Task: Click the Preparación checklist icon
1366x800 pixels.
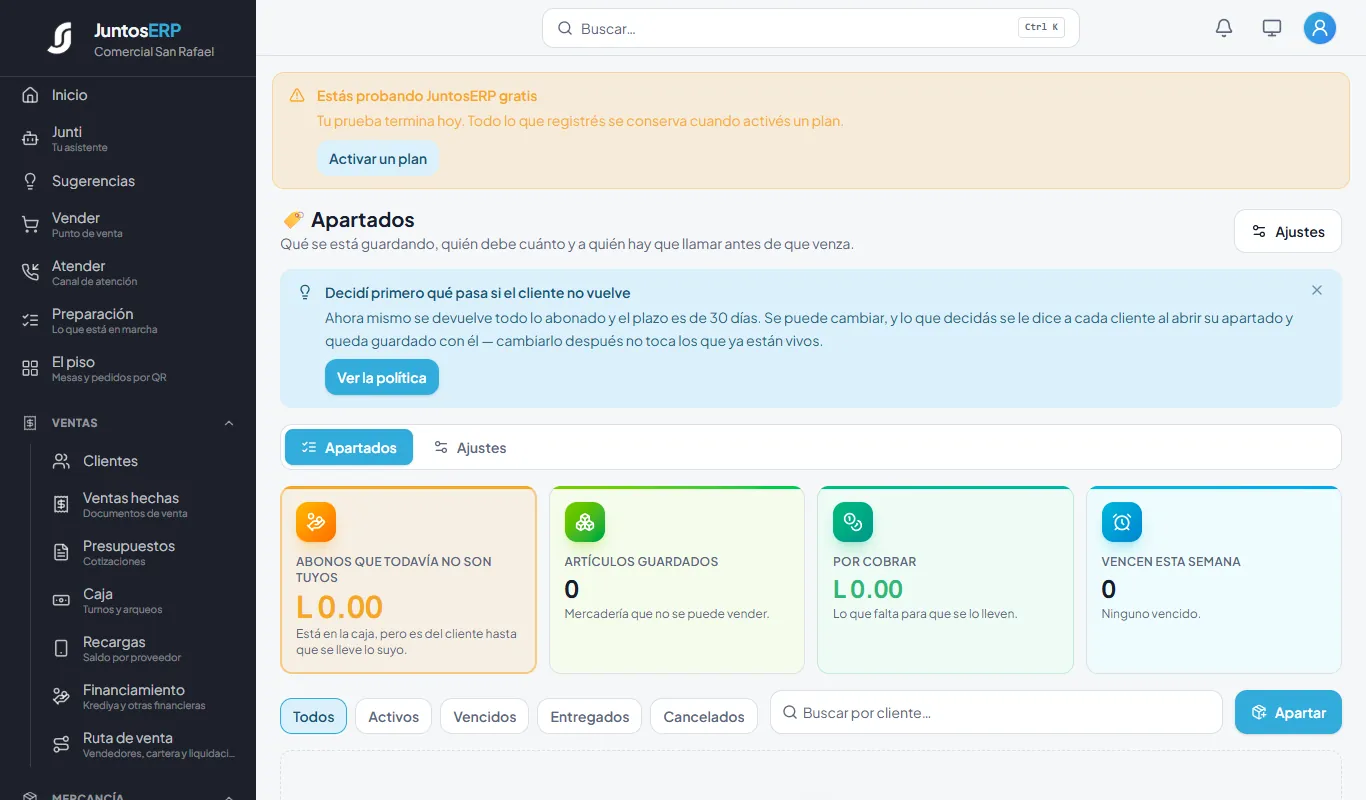Action: click(30, 320)
